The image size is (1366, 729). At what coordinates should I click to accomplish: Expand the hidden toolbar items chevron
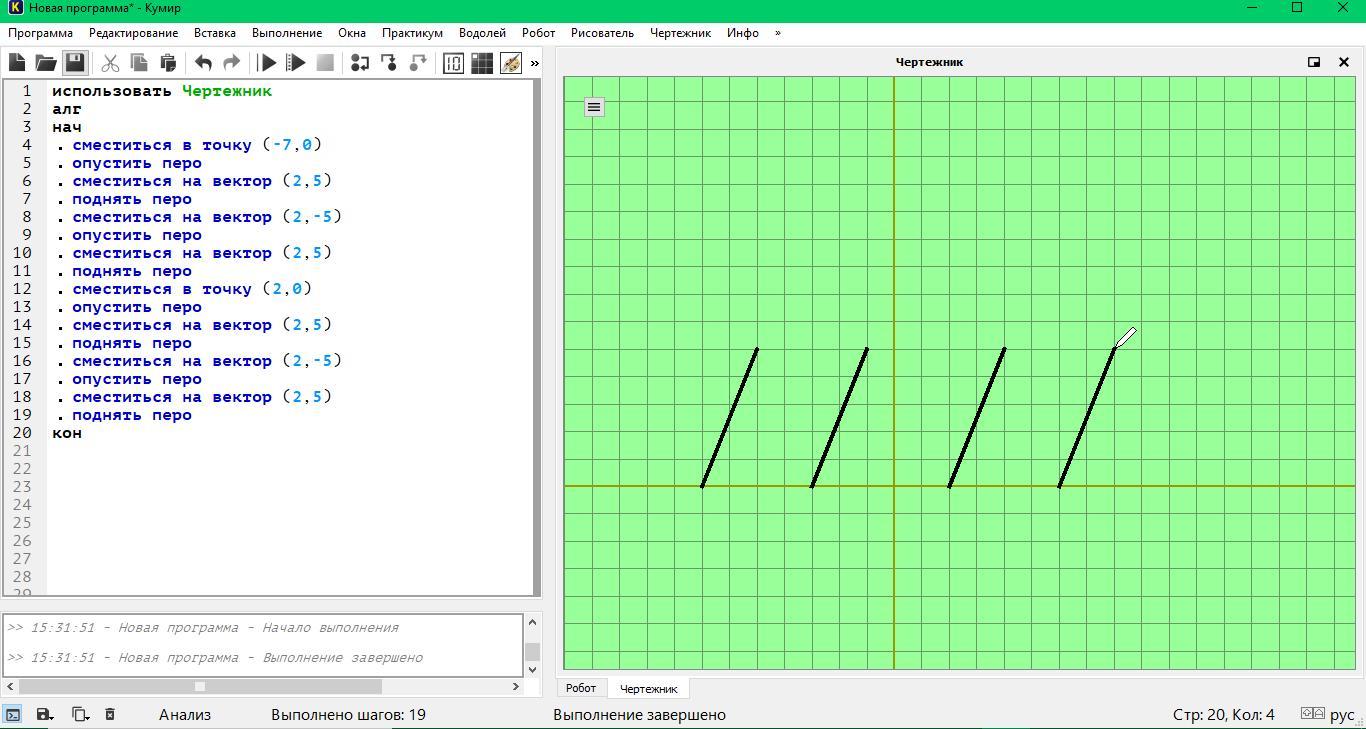535,63
